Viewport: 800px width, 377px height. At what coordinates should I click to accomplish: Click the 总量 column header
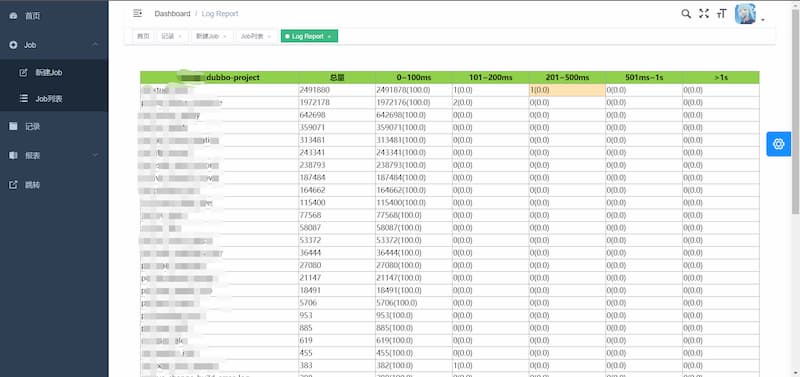point(337,78)
